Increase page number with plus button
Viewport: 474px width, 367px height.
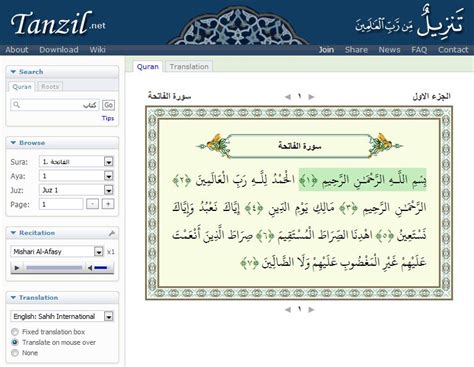[x=108, y=204]
